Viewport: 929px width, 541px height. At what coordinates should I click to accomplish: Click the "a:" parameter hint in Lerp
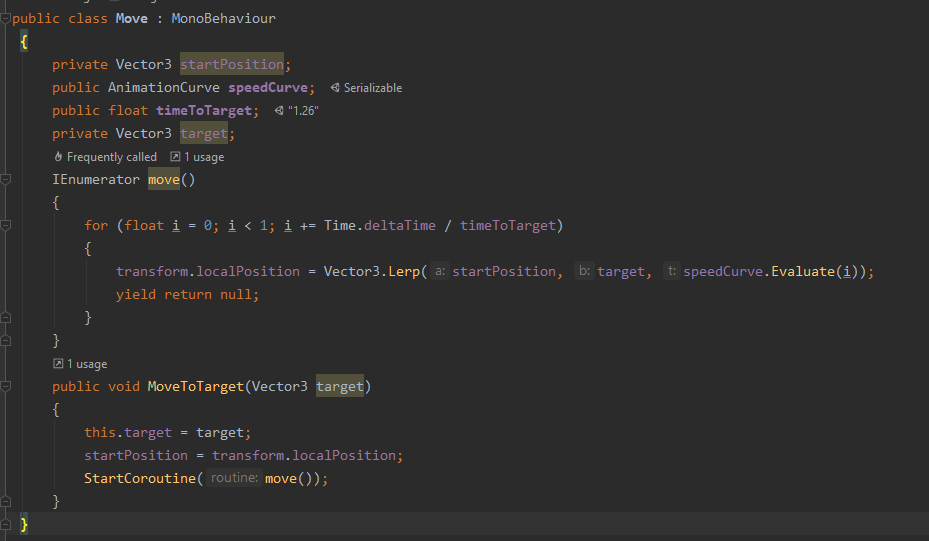440,271
